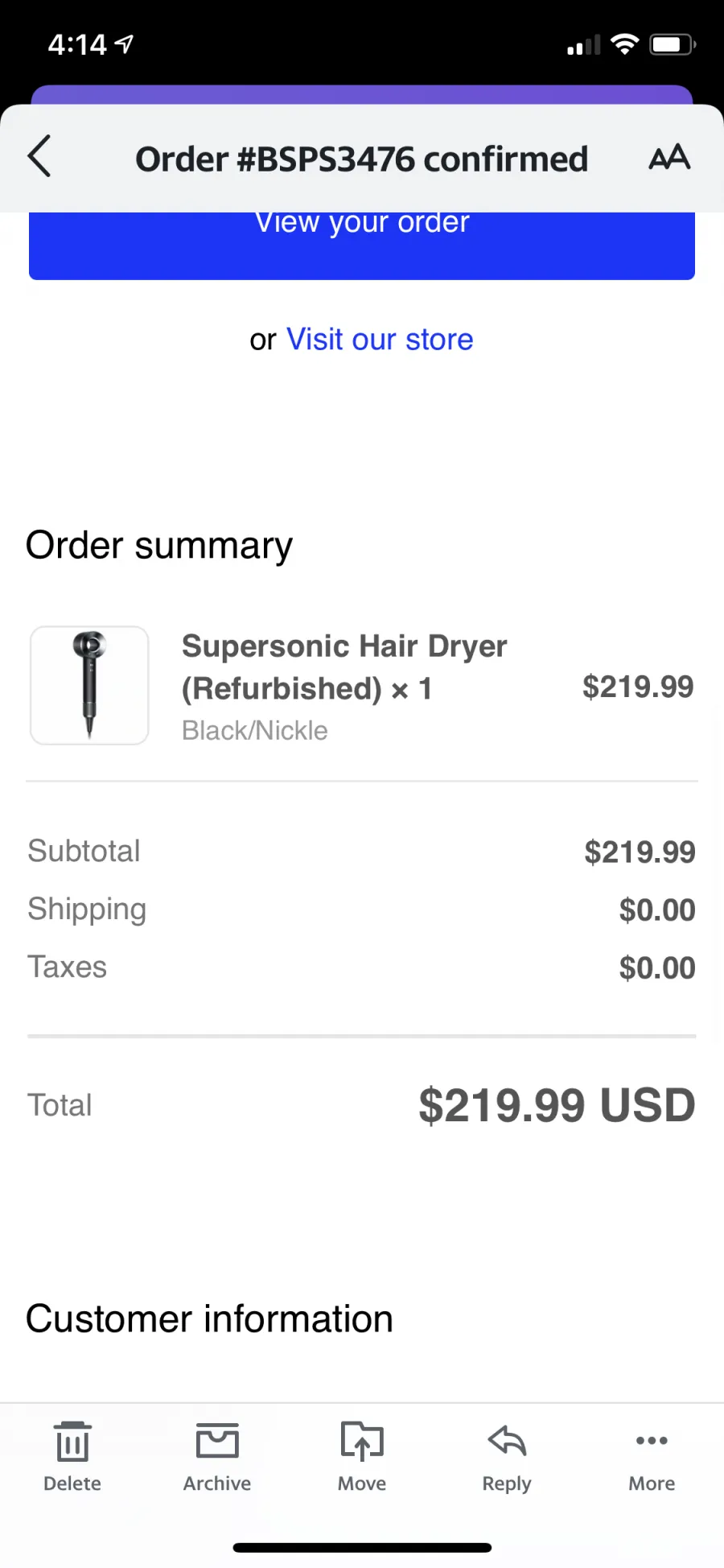
Task: Open the Visit our store link
Action: [380, 340]
